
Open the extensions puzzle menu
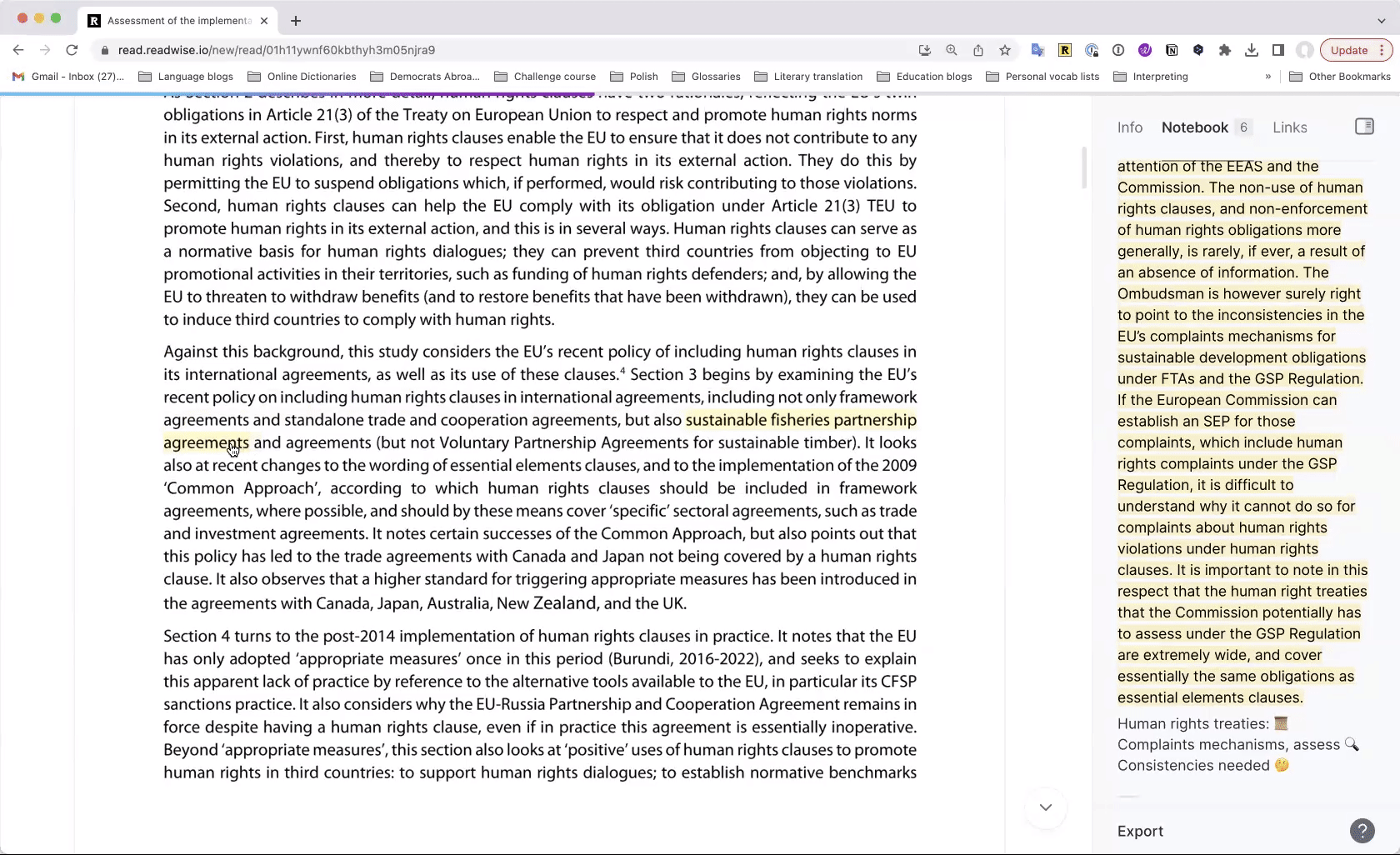click(x=1225, y=50)
